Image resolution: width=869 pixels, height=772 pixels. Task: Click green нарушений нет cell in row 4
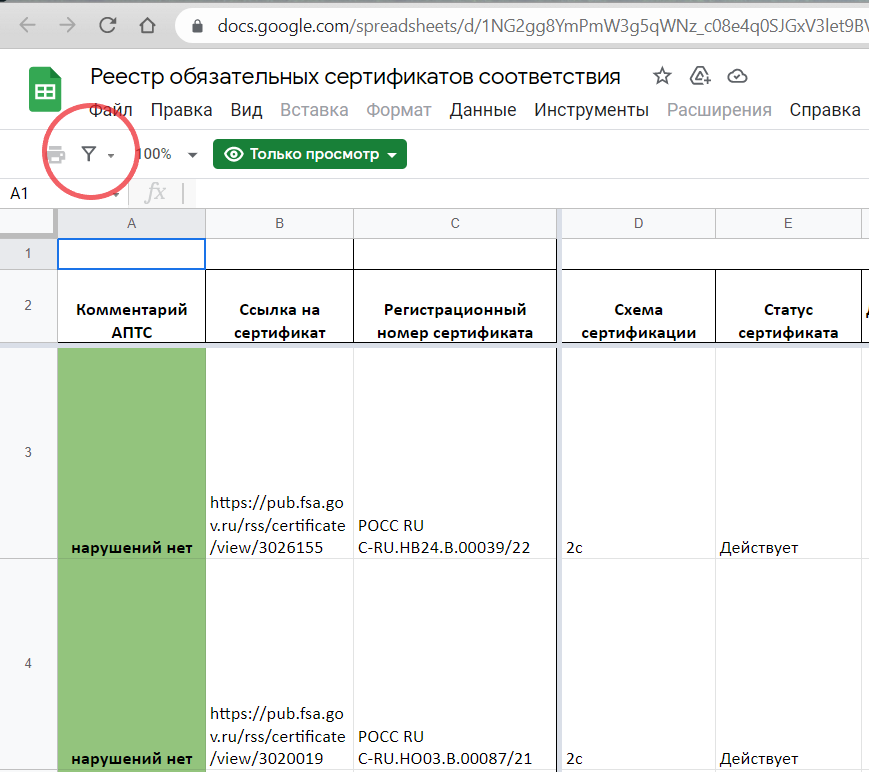coord(131,663)
